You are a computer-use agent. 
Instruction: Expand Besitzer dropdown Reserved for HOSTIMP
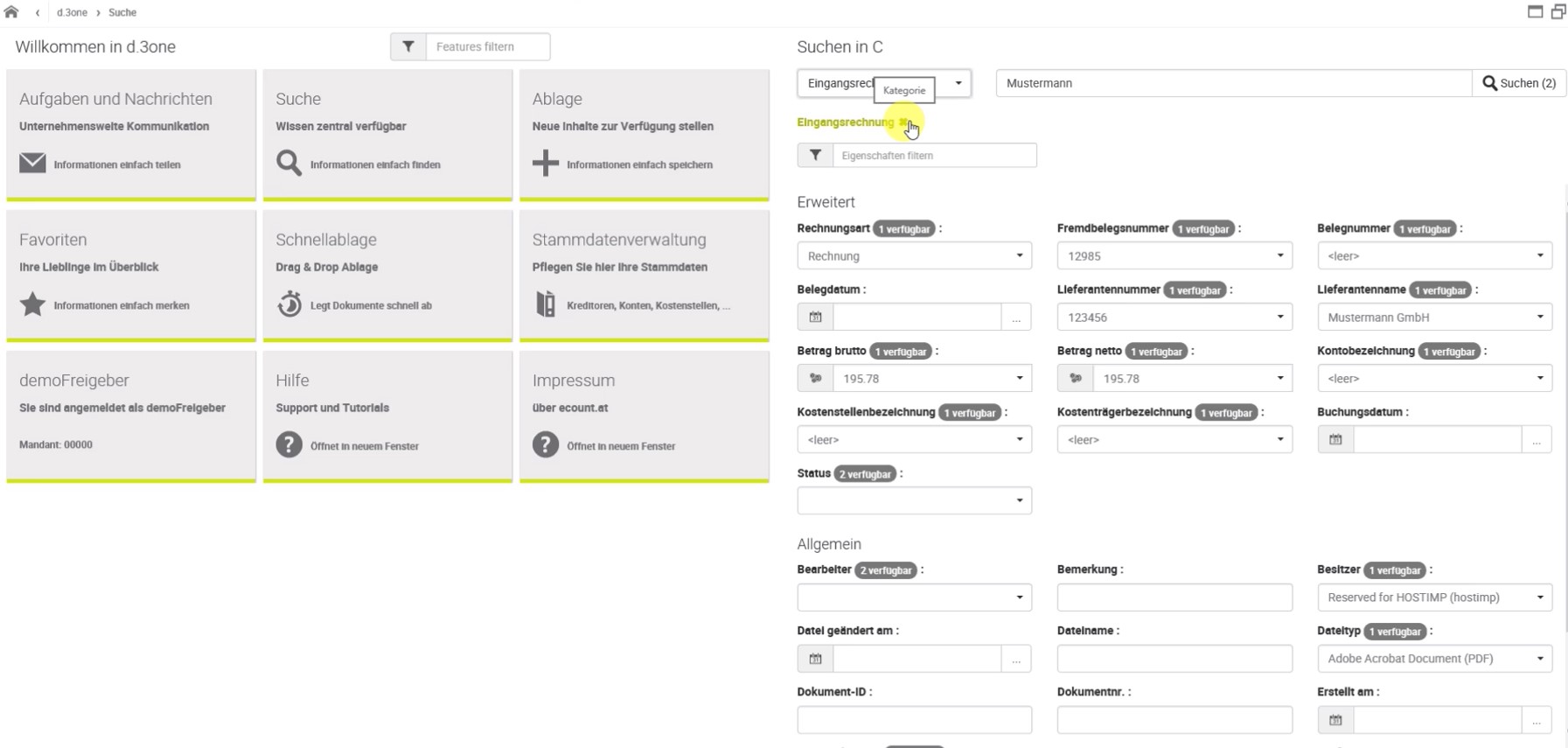tap(1434, 597)
